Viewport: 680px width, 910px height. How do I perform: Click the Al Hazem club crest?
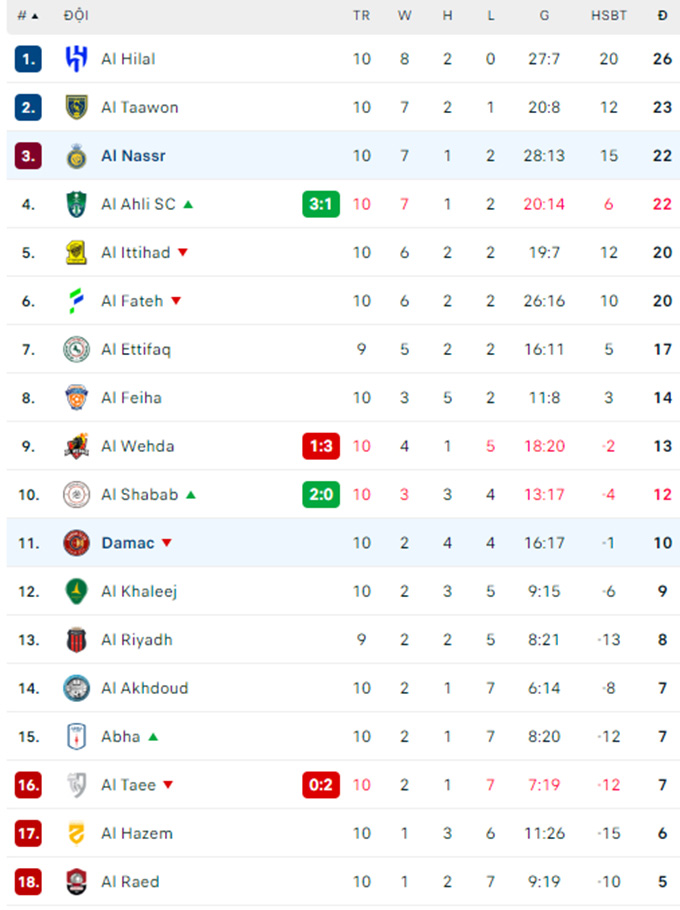(x=76, y=833)
